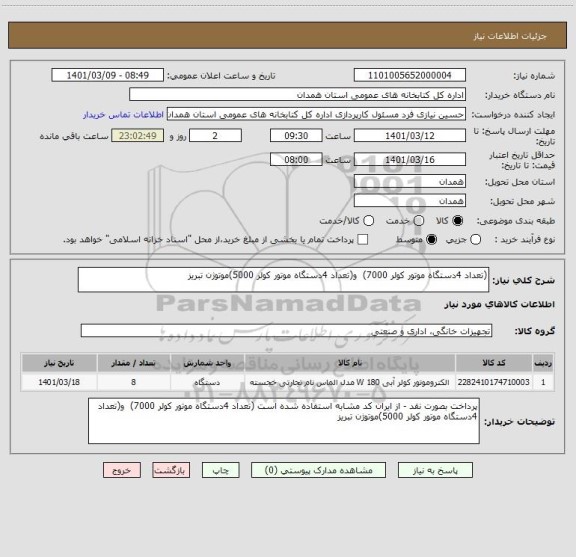The height and width of the screenshot is (557, 576).
Task: Open the اطلاعات تماس خریدار link
Action: click(123, 115)
